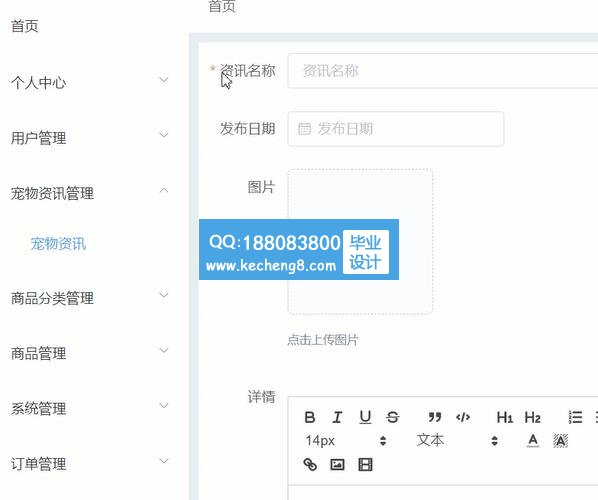
Task: Expand the 个人中心 menu
Action: (x=90, y=82)
